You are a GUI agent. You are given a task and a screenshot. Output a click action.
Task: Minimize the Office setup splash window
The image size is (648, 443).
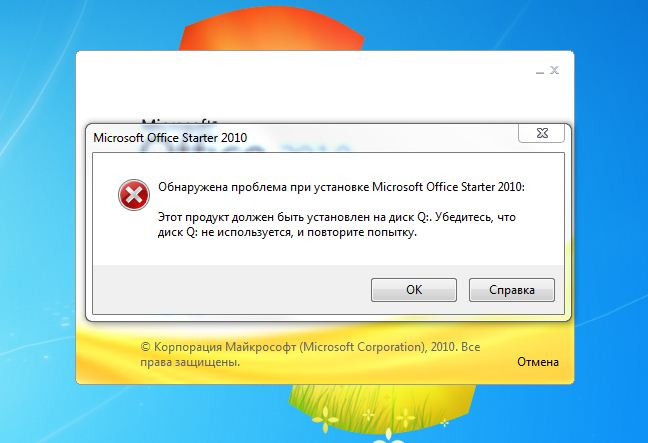[x=539, y=71]
